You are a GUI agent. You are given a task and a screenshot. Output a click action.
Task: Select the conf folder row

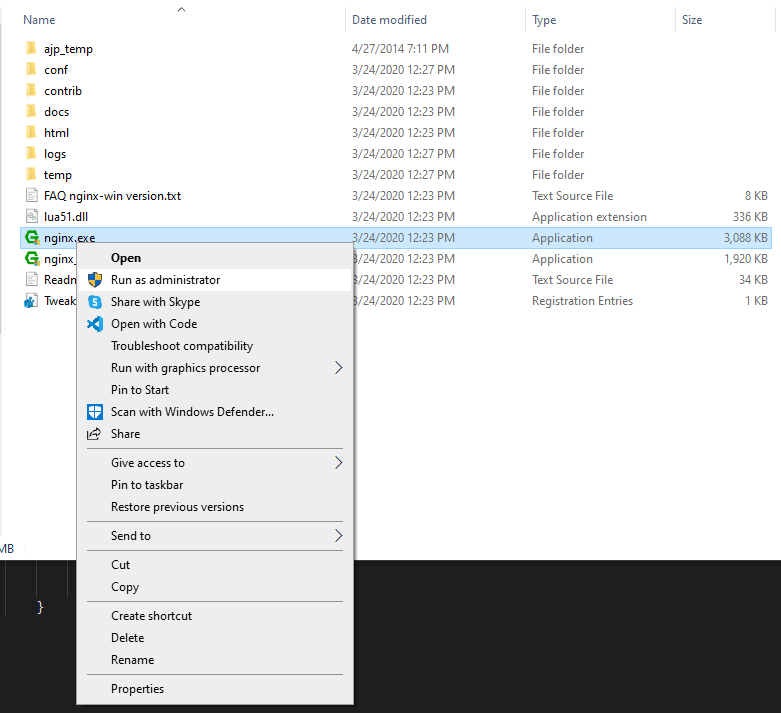point(56,70)
